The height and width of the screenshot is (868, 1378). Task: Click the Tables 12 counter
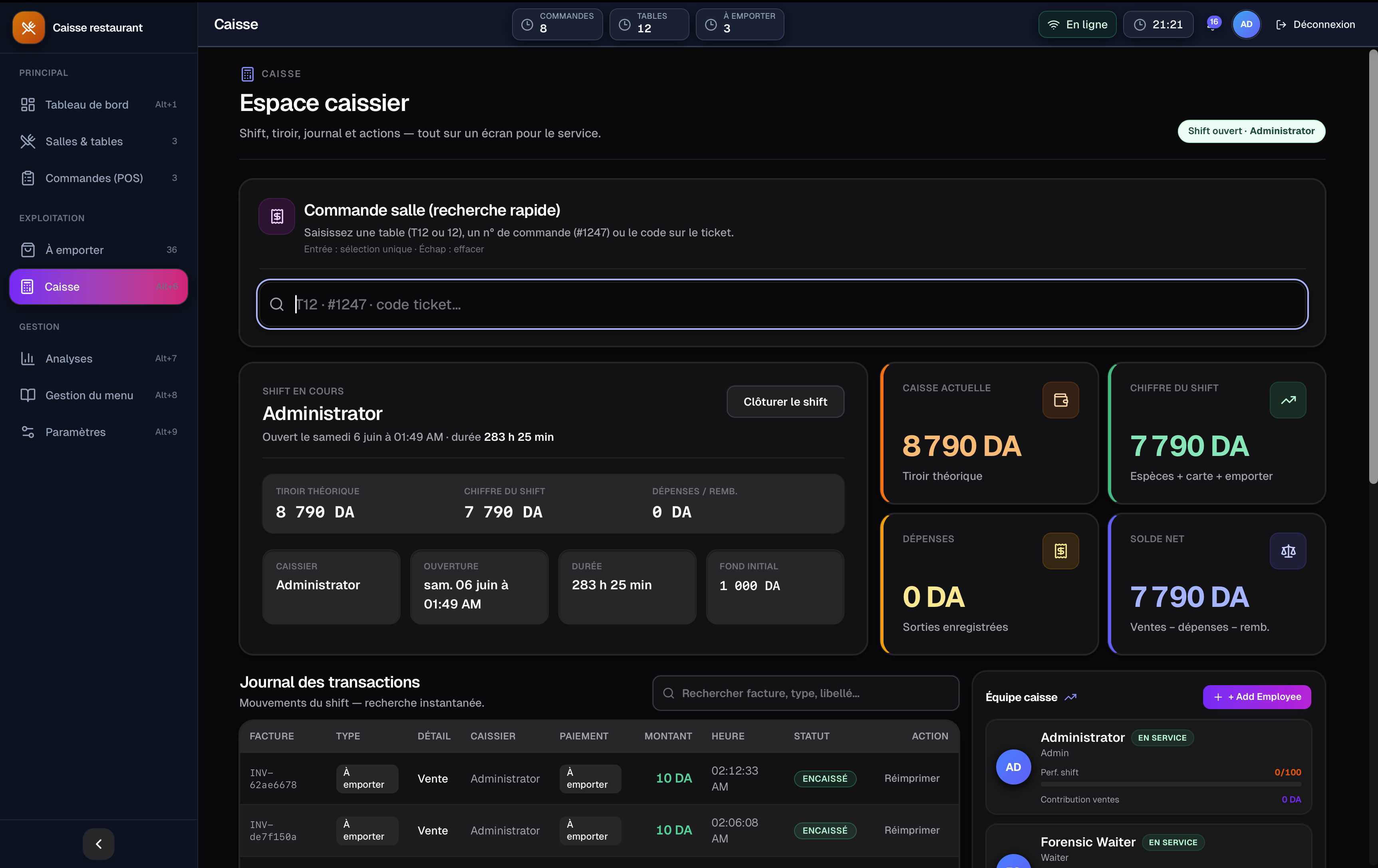[649, 25]
